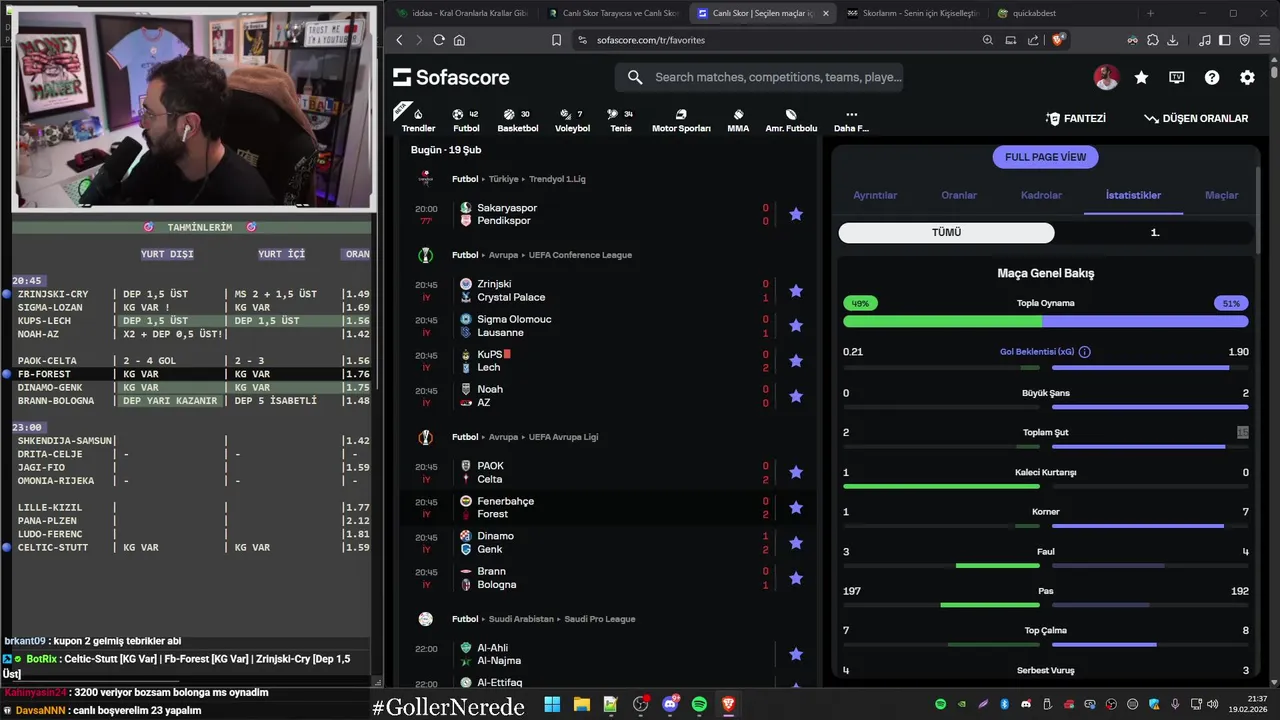This screenshot has height=720, width=1280.
Task: Reload the page in browser
Action: click(x=439, y=40)
